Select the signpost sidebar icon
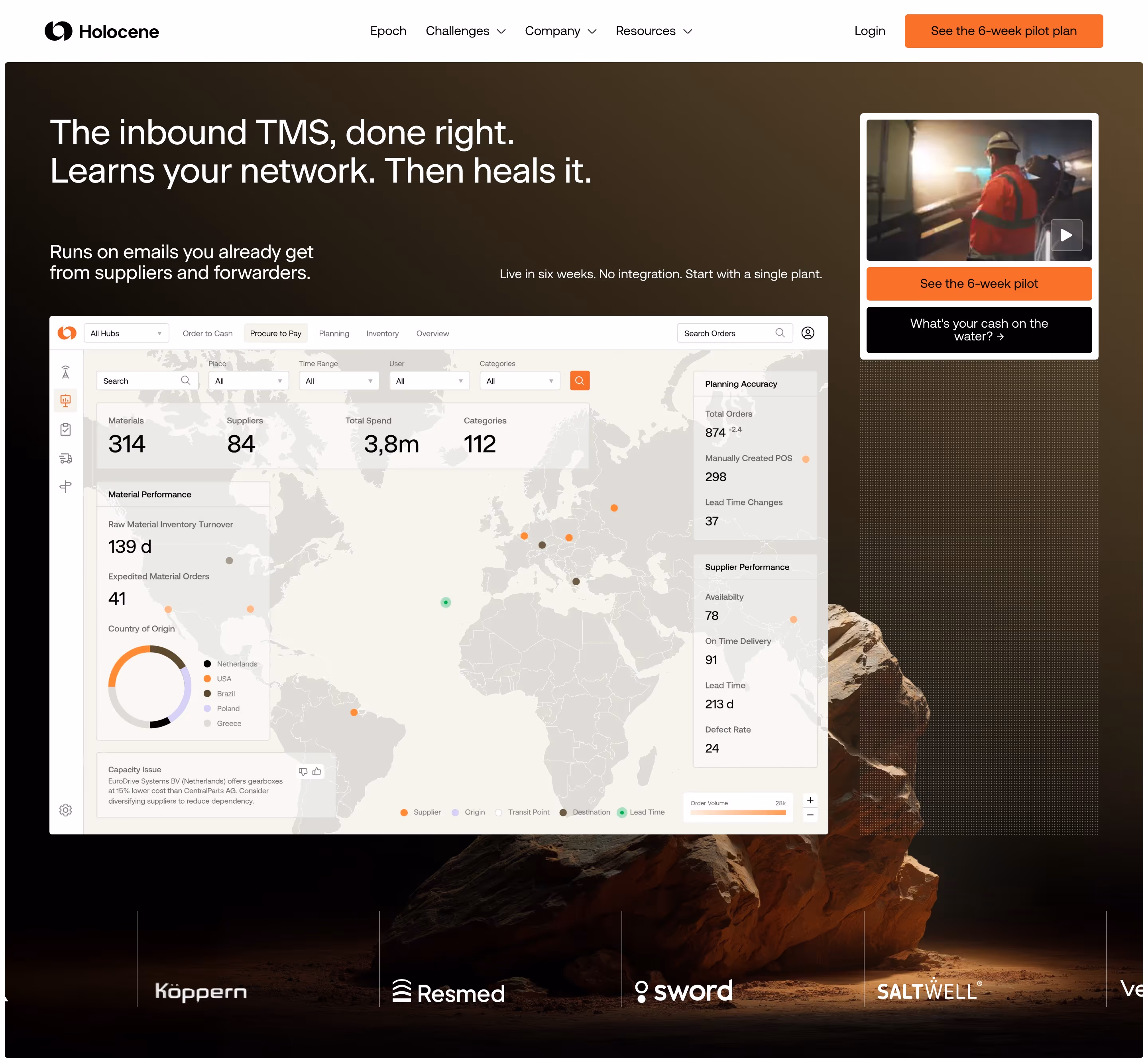1148x1058 pixels. tap(66, 487)
